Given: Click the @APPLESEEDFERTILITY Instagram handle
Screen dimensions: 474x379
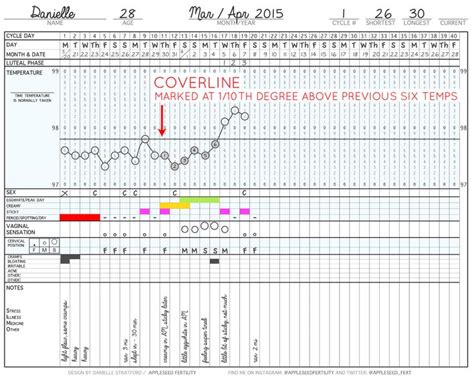Looking at the screenshot, I should tap(309, 372).
